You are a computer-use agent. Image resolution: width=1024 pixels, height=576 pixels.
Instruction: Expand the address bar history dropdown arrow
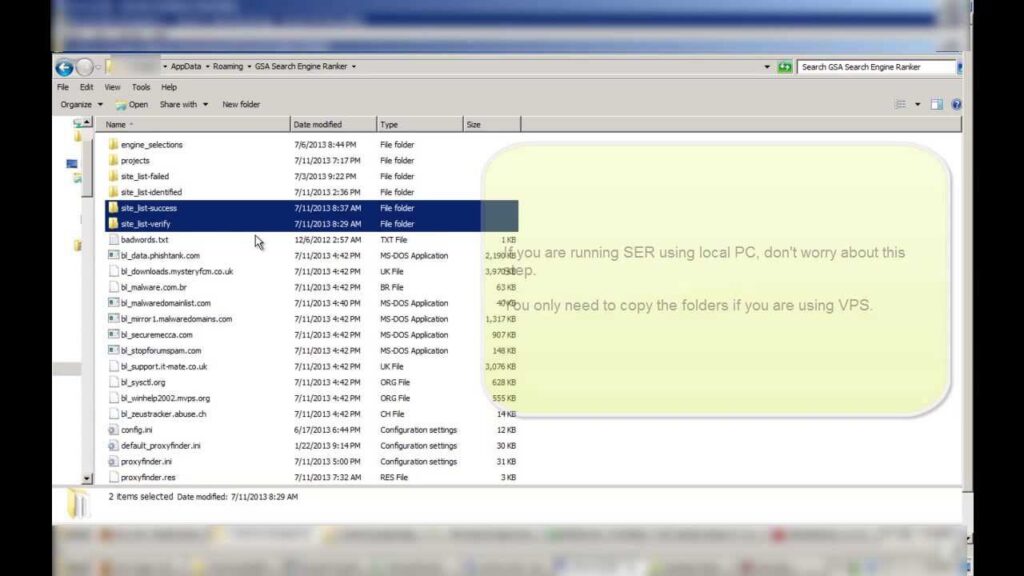click(767, 67)
